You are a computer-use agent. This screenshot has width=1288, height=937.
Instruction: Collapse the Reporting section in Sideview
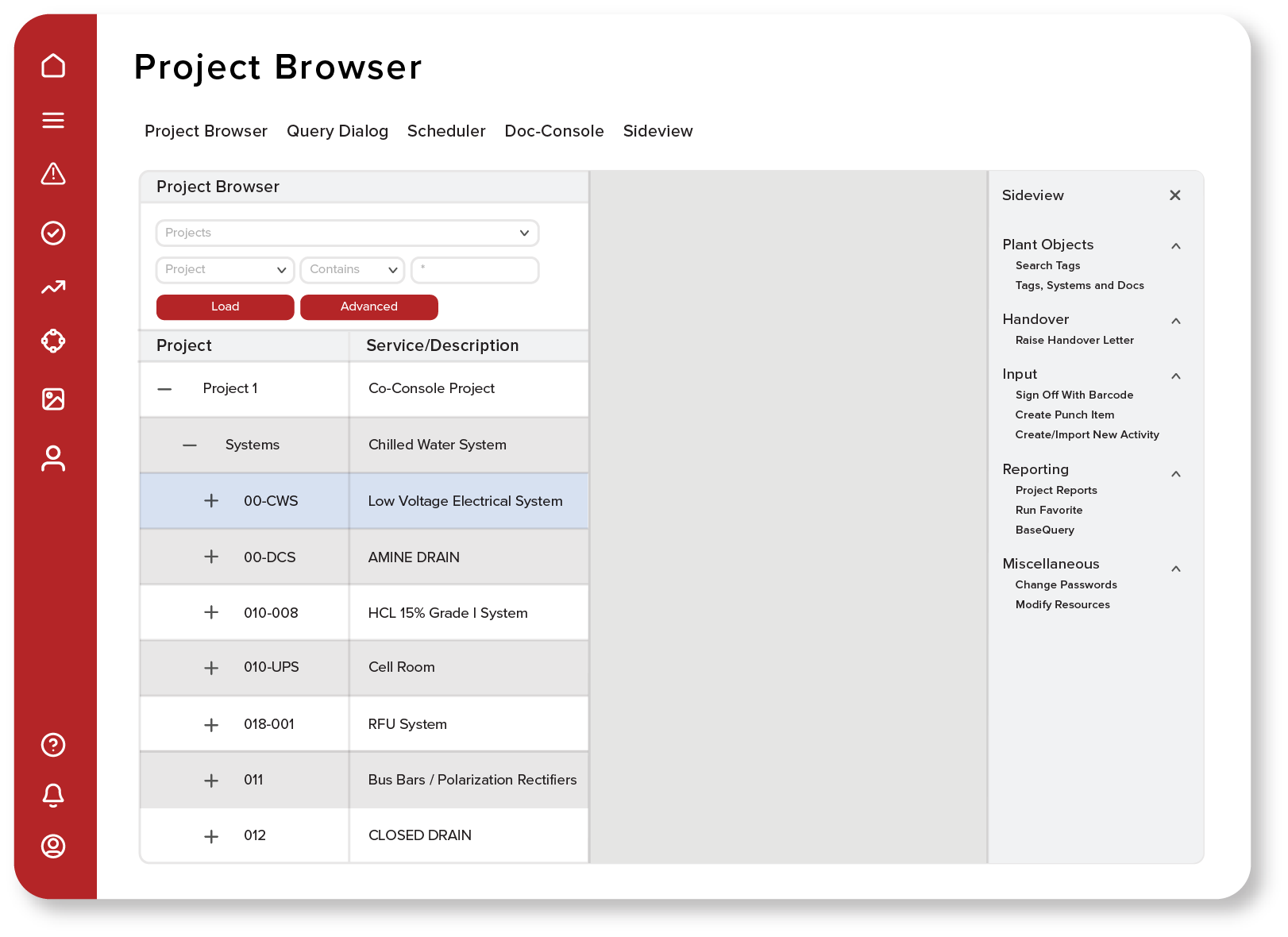tap(1176, 472)
